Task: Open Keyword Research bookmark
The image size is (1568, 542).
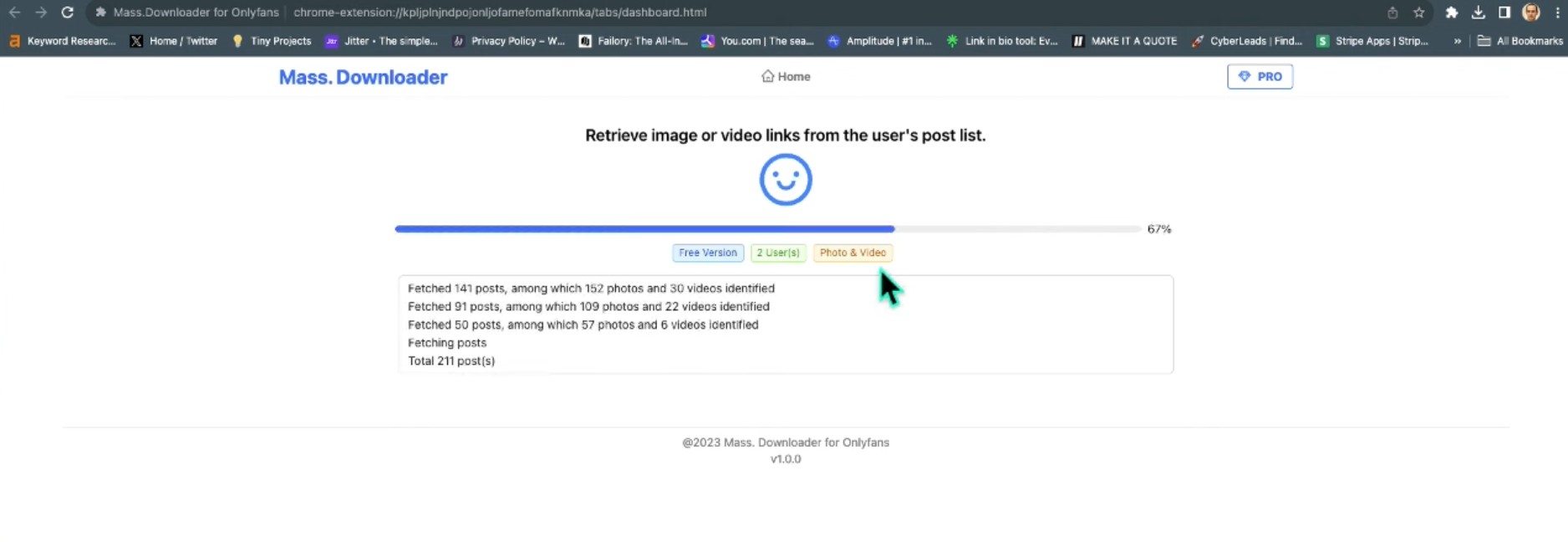Action: point(63,41)
